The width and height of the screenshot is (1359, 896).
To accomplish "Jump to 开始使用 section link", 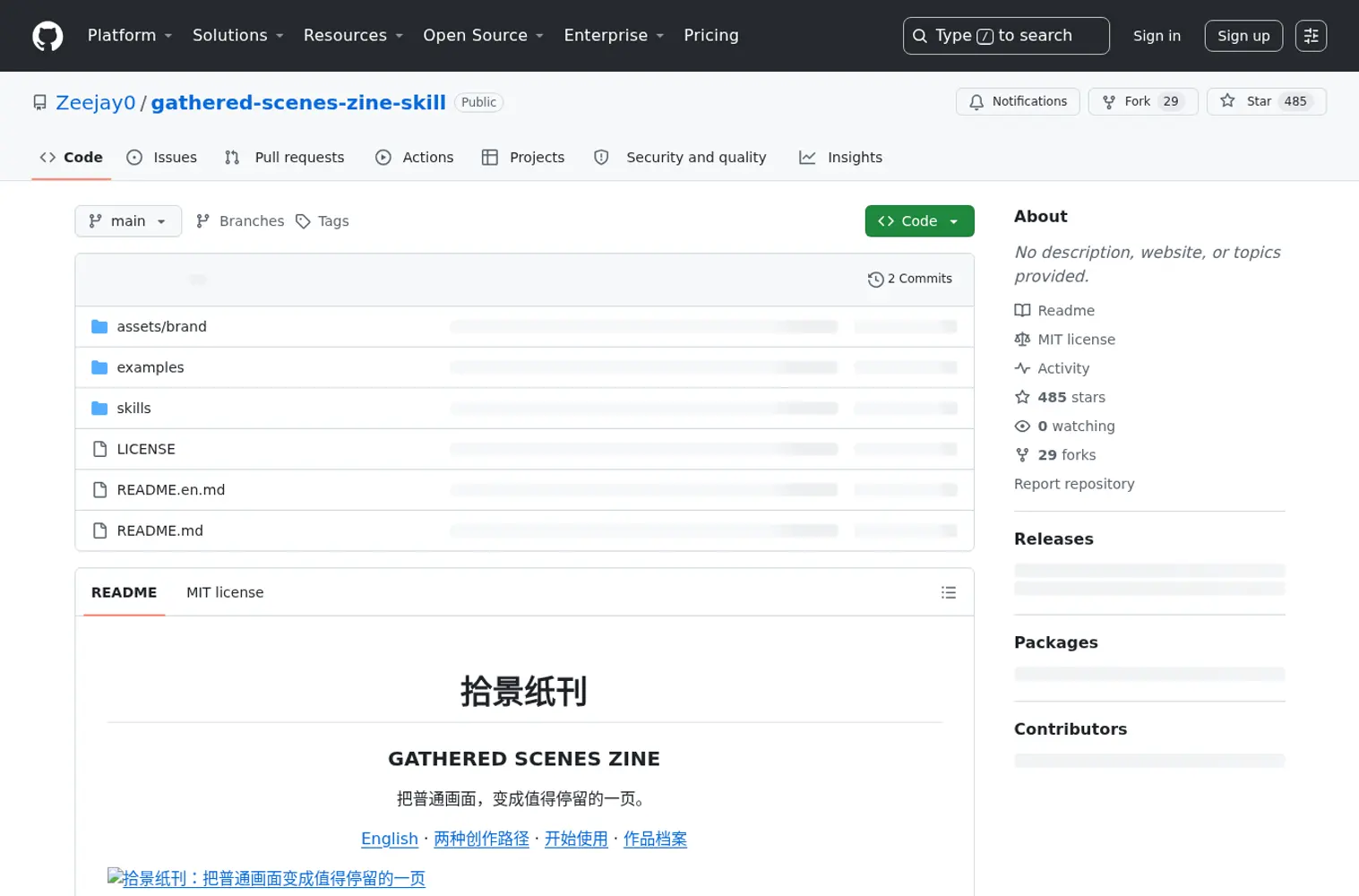I will [x=576, y=839].
